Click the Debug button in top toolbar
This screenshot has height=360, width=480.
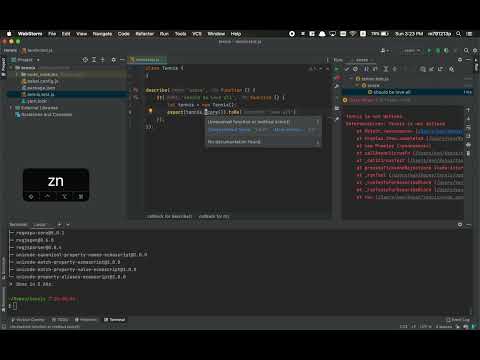pyautogui.click(x=438, y=51)
